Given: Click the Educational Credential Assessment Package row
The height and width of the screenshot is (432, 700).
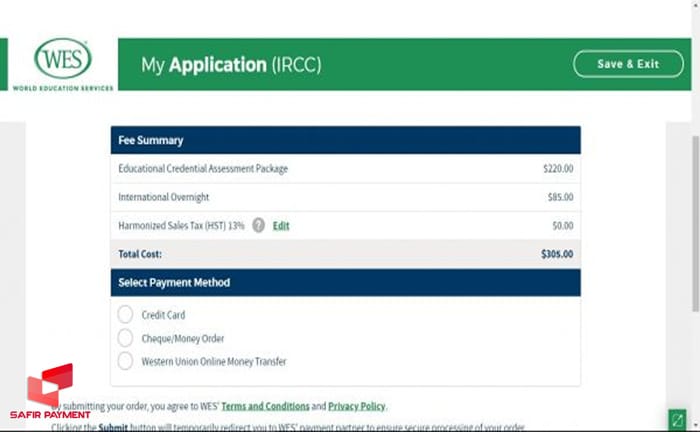Looking at the screenshot, I should click(x=203, y=169).
